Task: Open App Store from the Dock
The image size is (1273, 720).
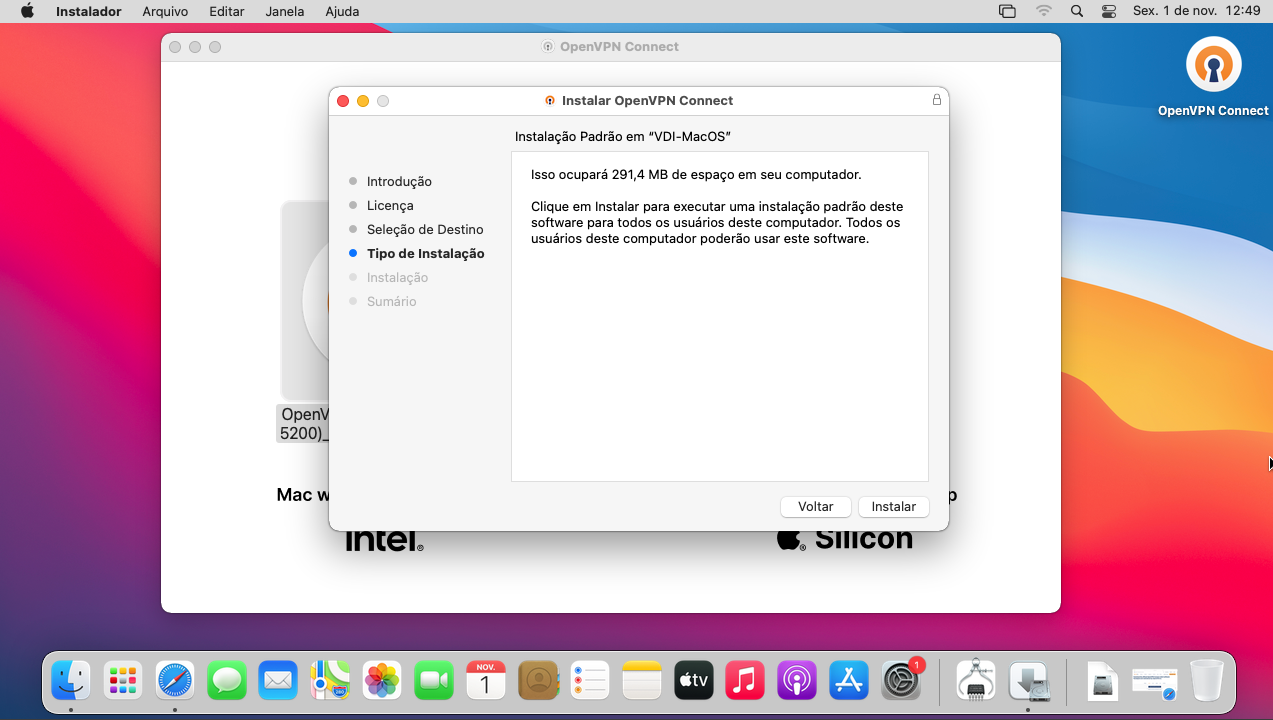Action: [849, 681]
